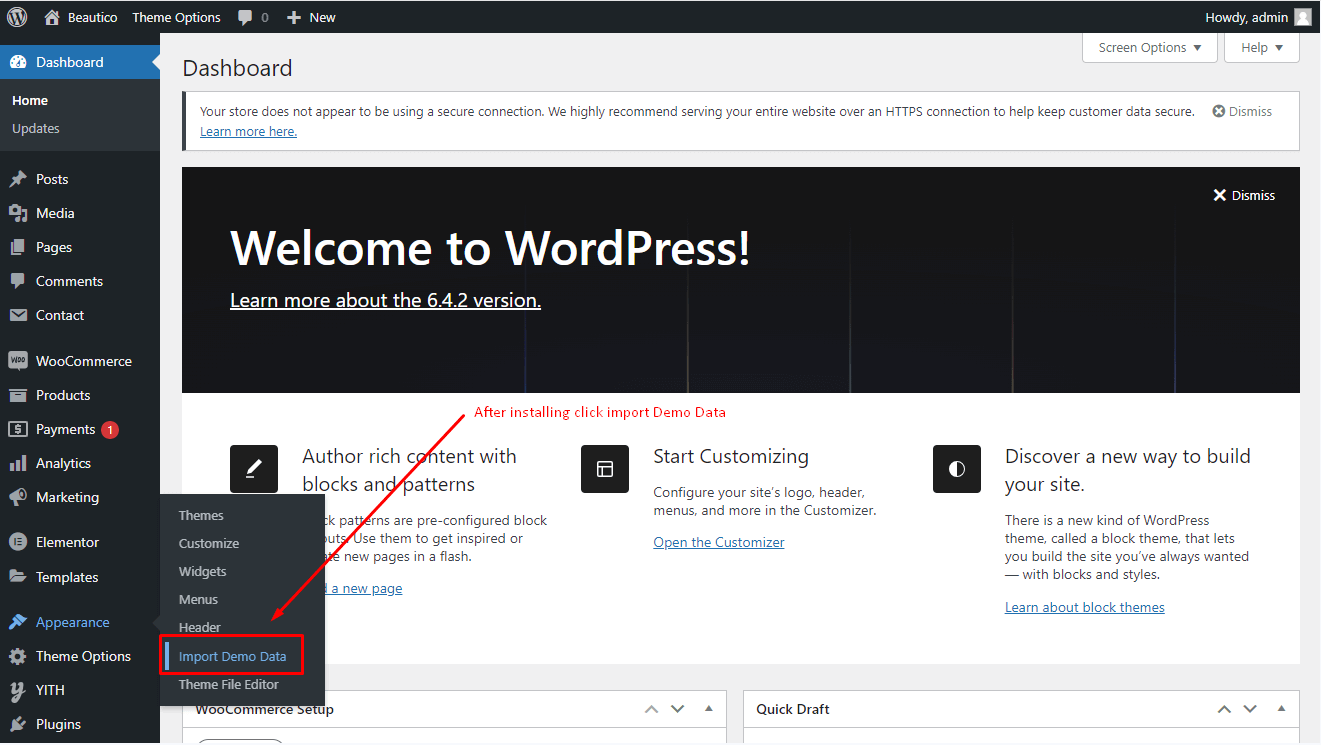The image size is (1321, 745).
Task: Select Home under Dashboard menu
Action: [x=30, y=100]
